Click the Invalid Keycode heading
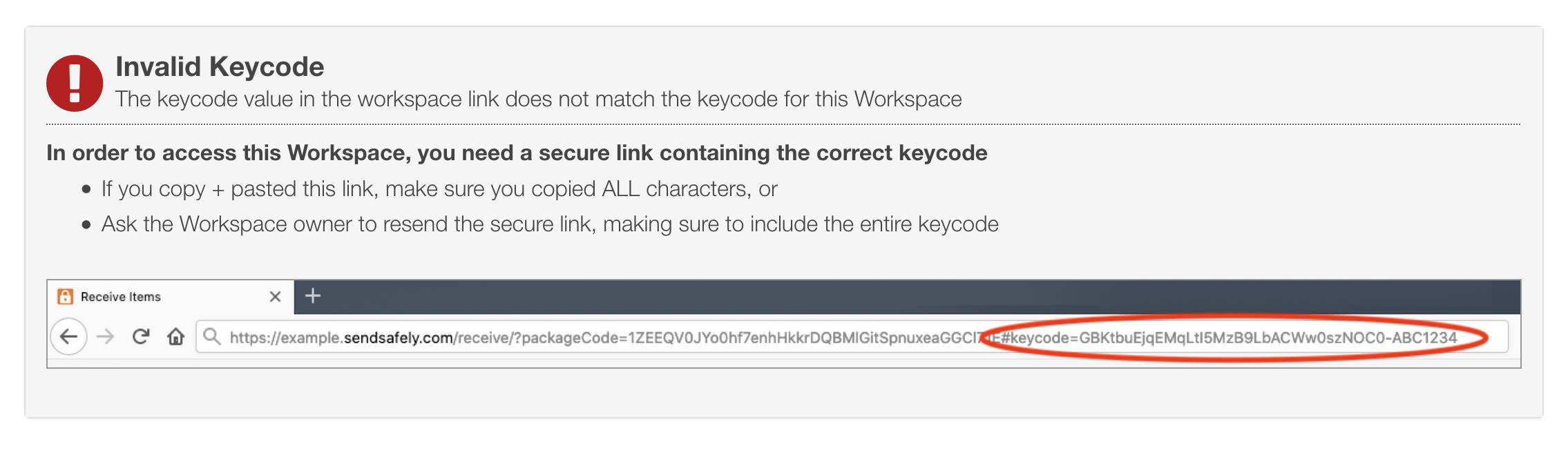 (220, 66)
